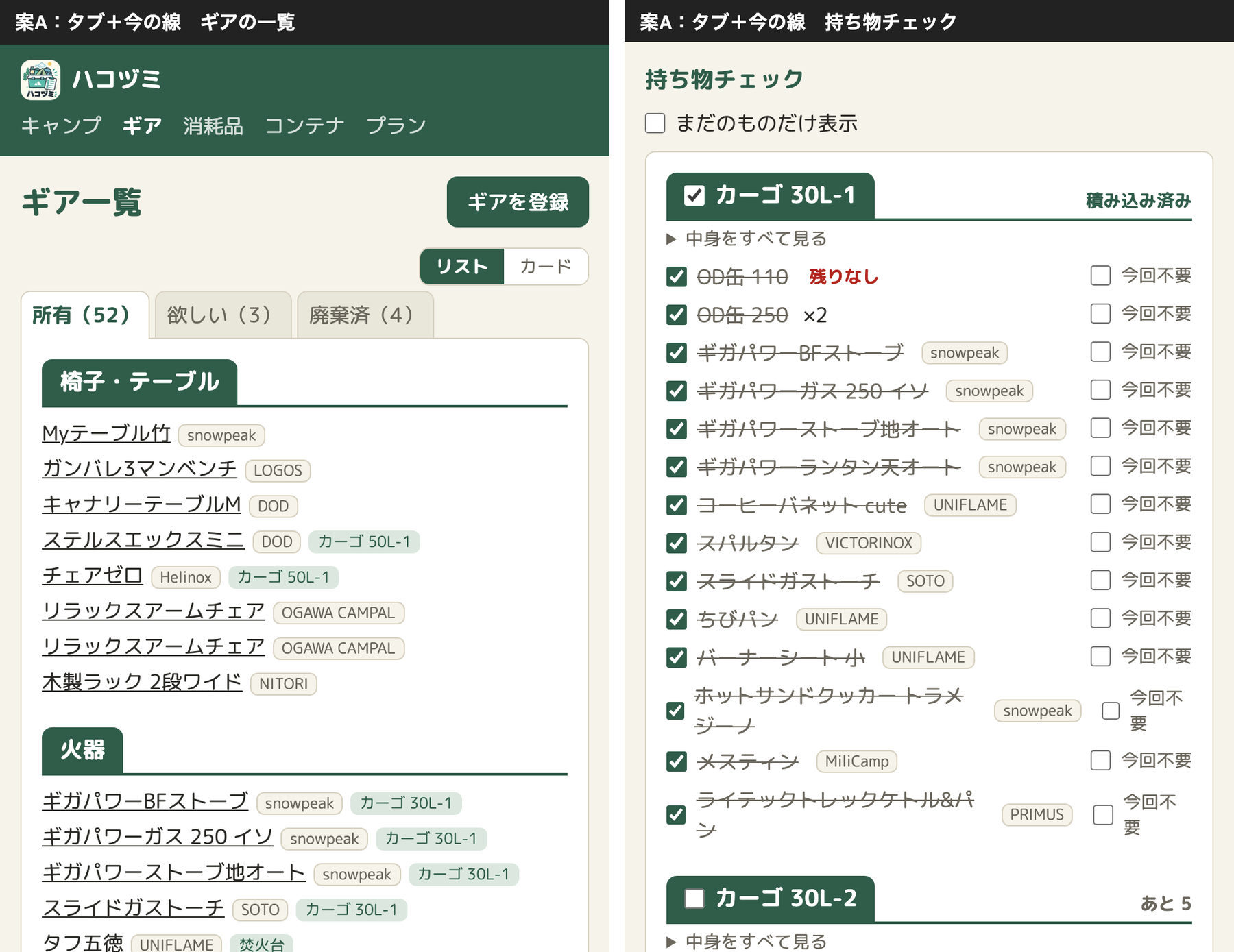Screen dimensions: 1234x952
Task: Mark ライテックトレックケトル&パン as 今回不要
Action: coord(1103,815)
